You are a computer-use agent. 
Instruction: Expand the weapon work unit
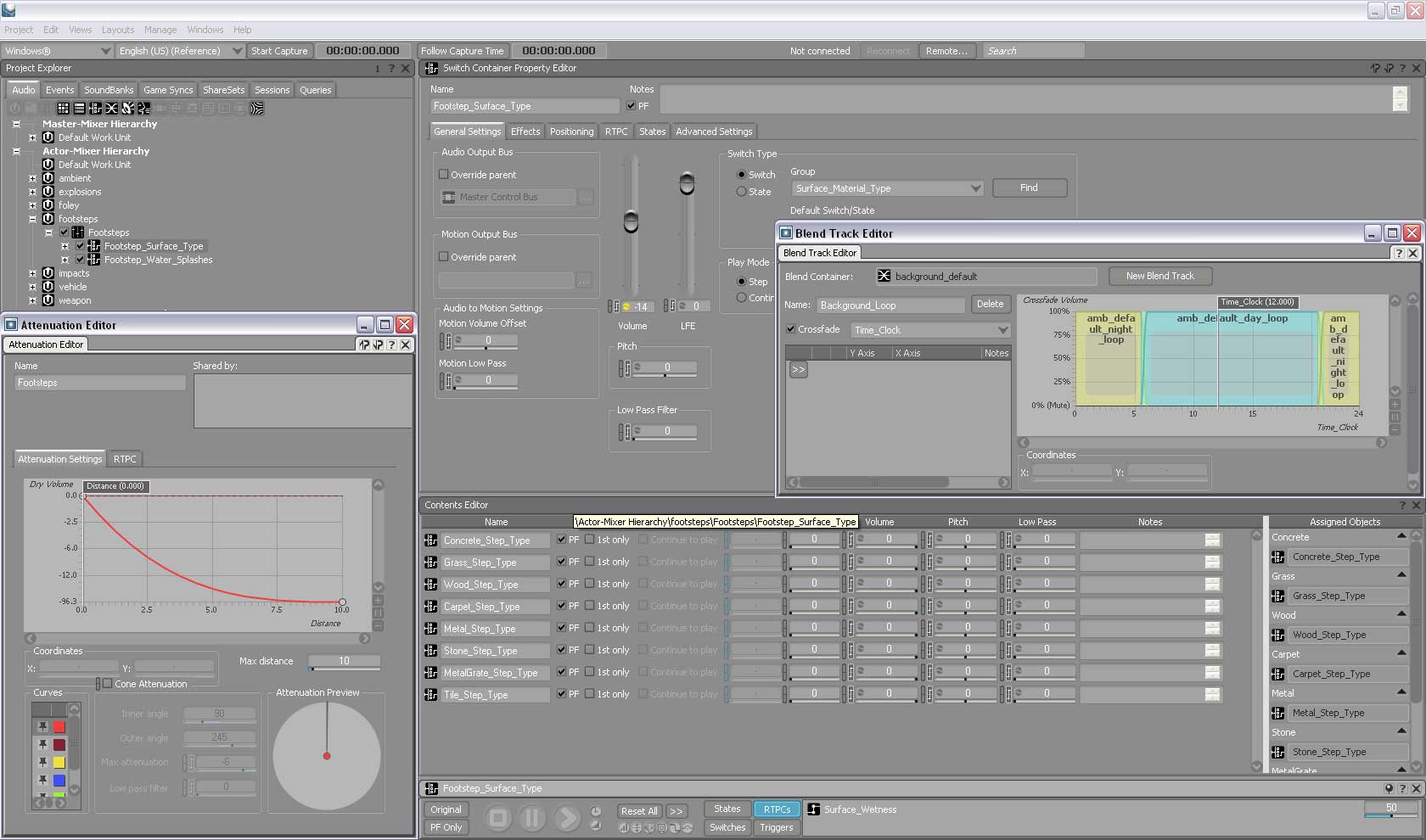point(32,300)
